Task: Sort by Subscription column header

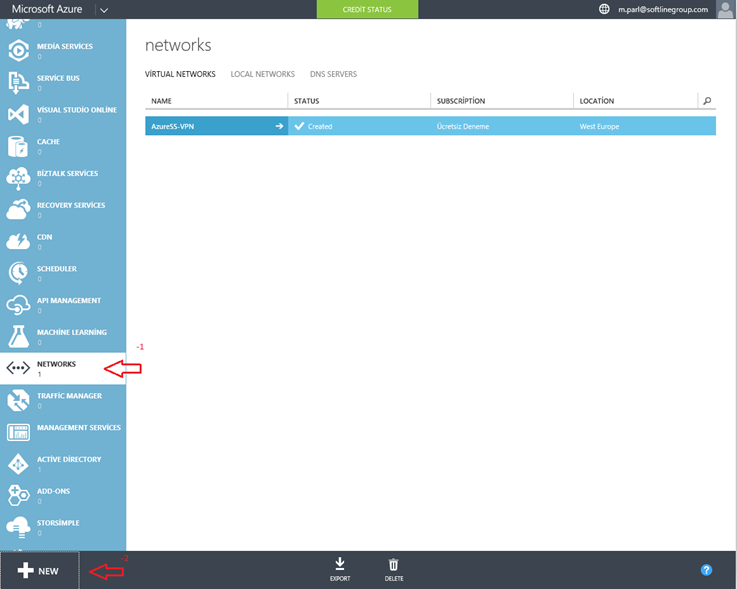Action: coord(461,101)
